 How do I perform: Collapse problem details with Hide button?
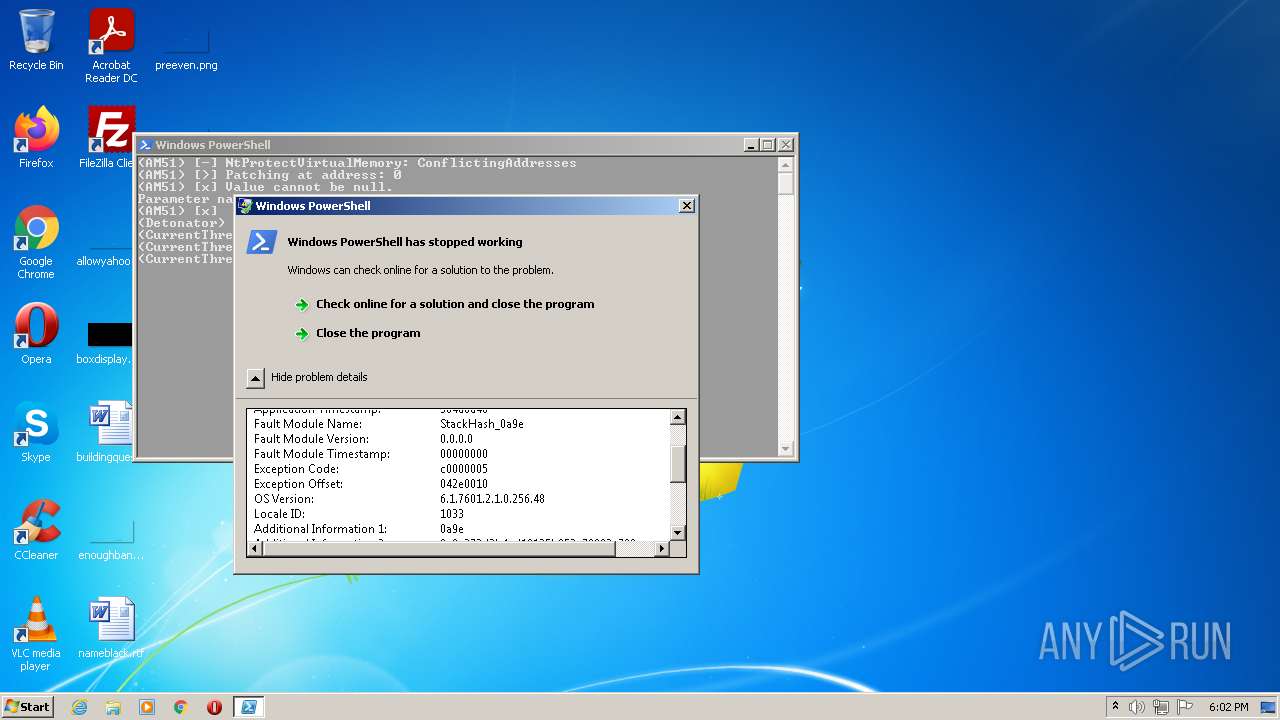255,378
